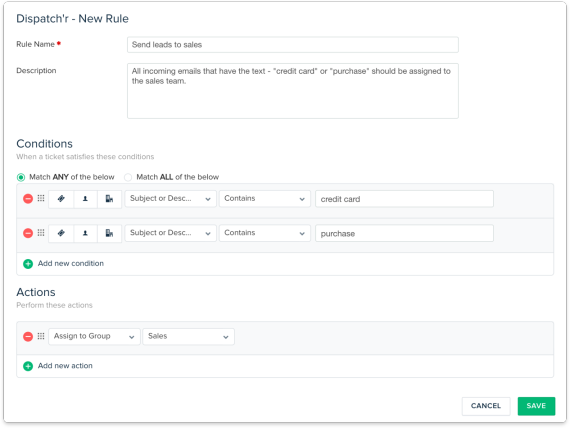570x428 pixels.
Task: Click Perform these actions text
Action: click(54, 305)
